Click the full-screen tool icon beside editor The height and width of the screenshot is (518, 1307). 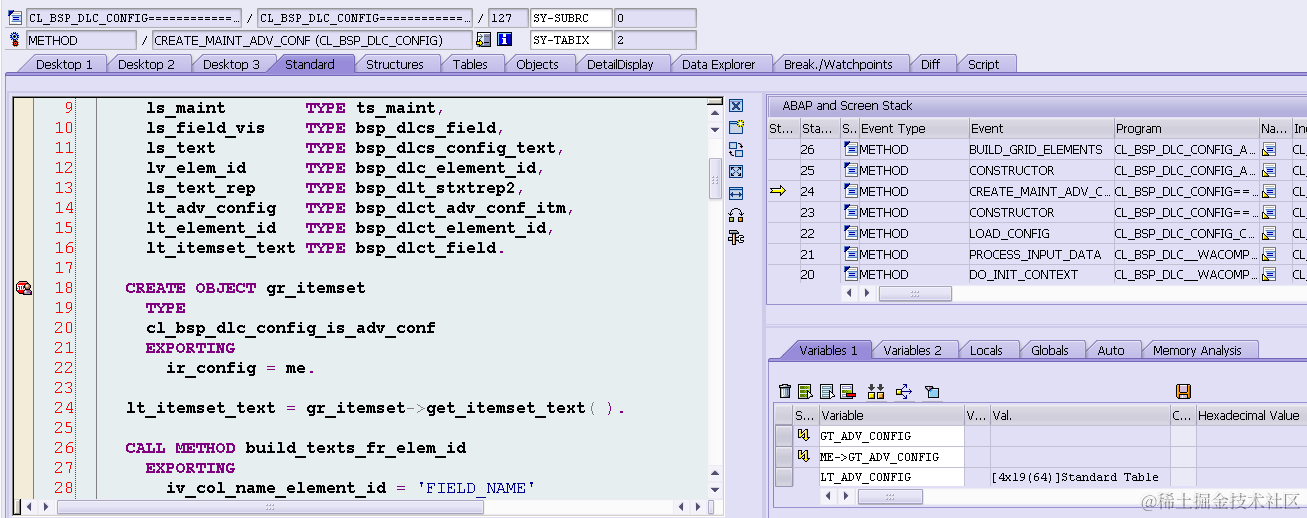[736, 171]
